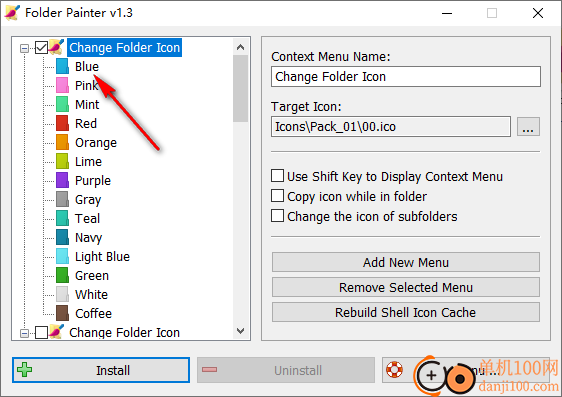Select the Navy tree item

tap(89, 238)
